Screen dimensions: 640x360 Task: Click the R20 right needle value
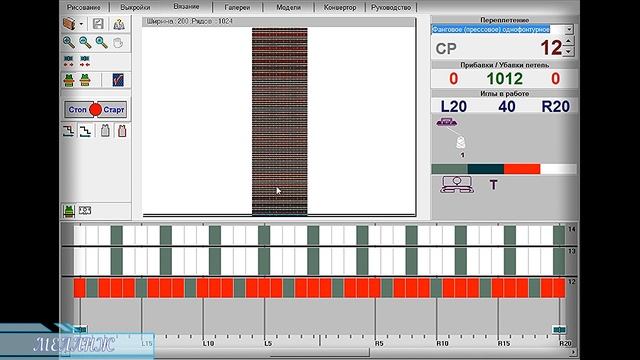tap(555, 107)
